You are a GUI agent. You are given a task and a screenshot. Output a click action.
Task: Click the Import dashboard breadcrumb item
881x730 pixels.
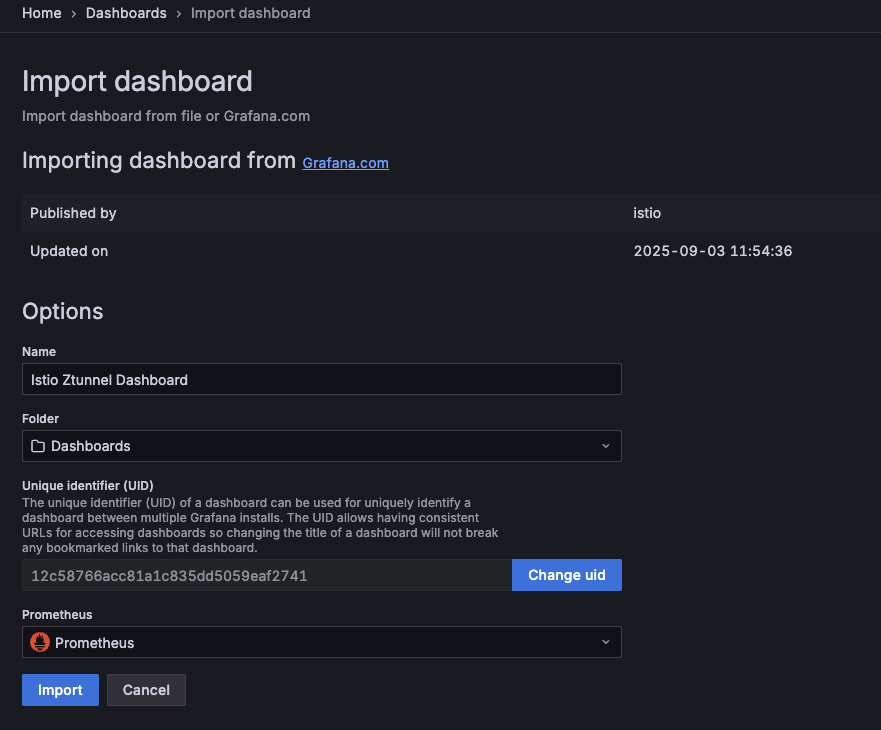point(250,13)
